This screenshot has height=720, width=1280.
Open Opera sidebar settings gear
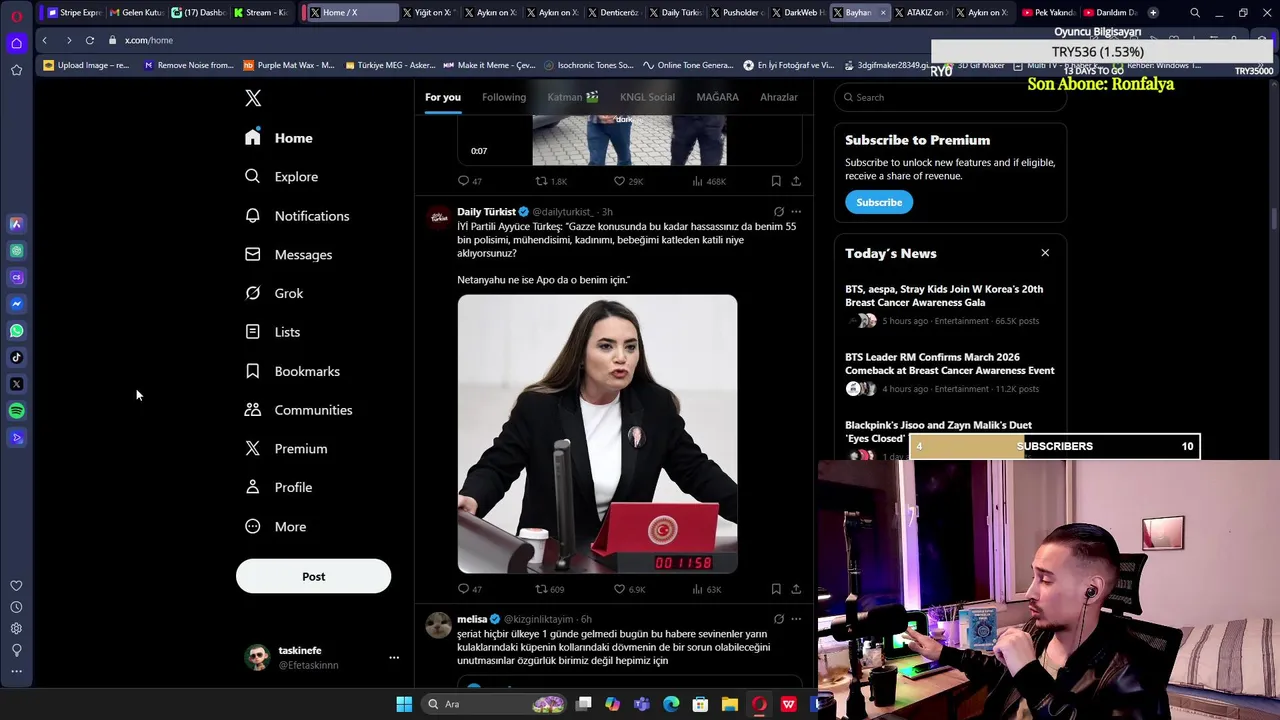pos(16,628)
